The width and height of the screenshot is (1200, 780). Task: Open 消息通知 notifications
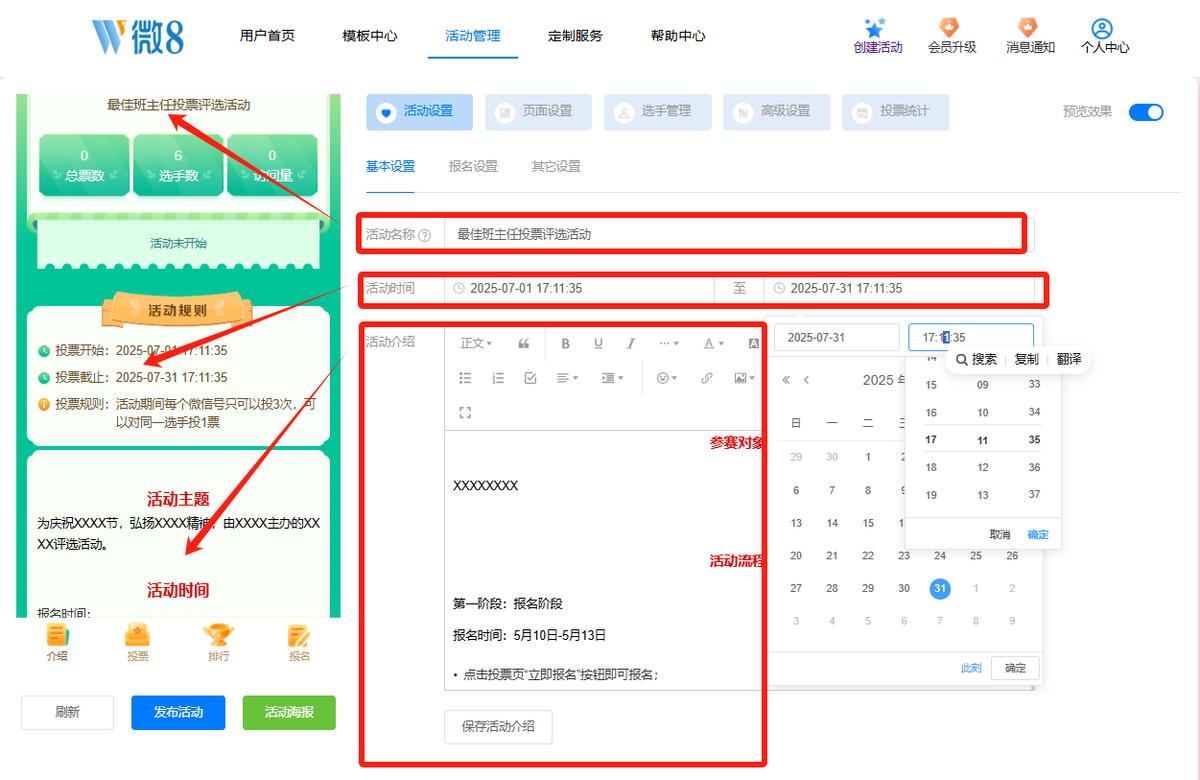[x=1029, y=36]
